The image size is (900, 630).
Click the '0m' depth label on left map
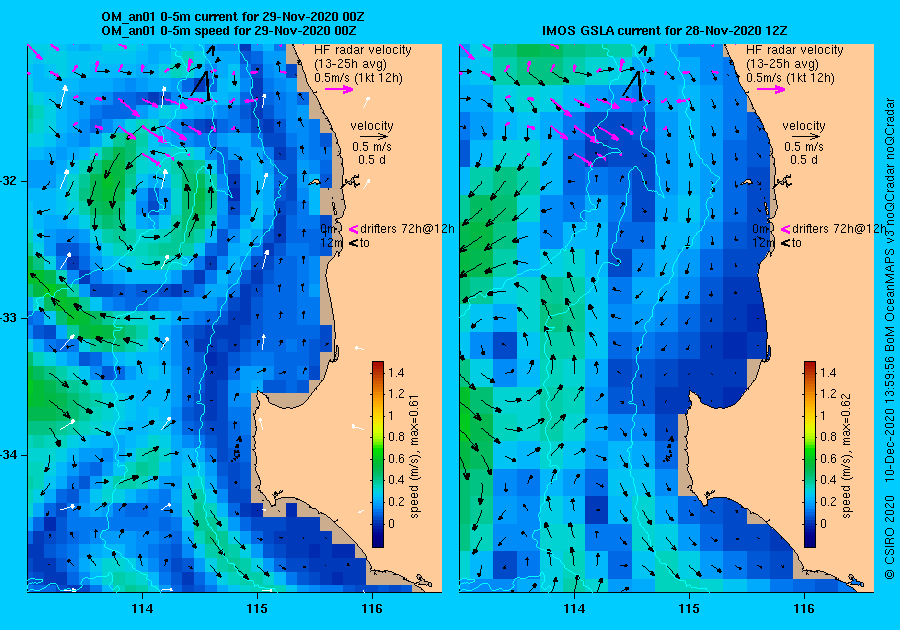click(x=328, y=229)
